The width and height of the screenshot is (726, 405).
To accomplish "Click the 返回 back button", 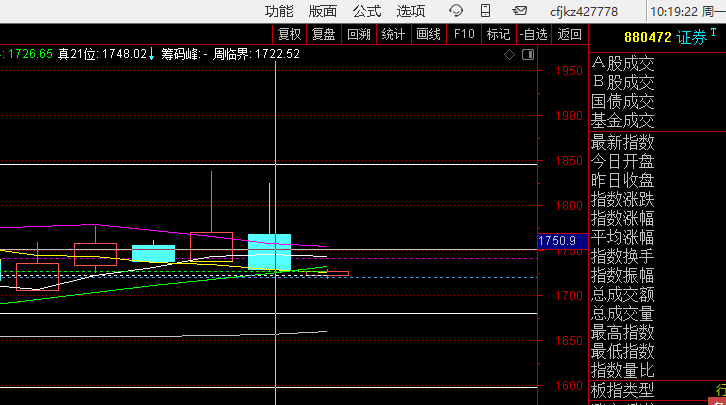I will click(x=570, y=34).
